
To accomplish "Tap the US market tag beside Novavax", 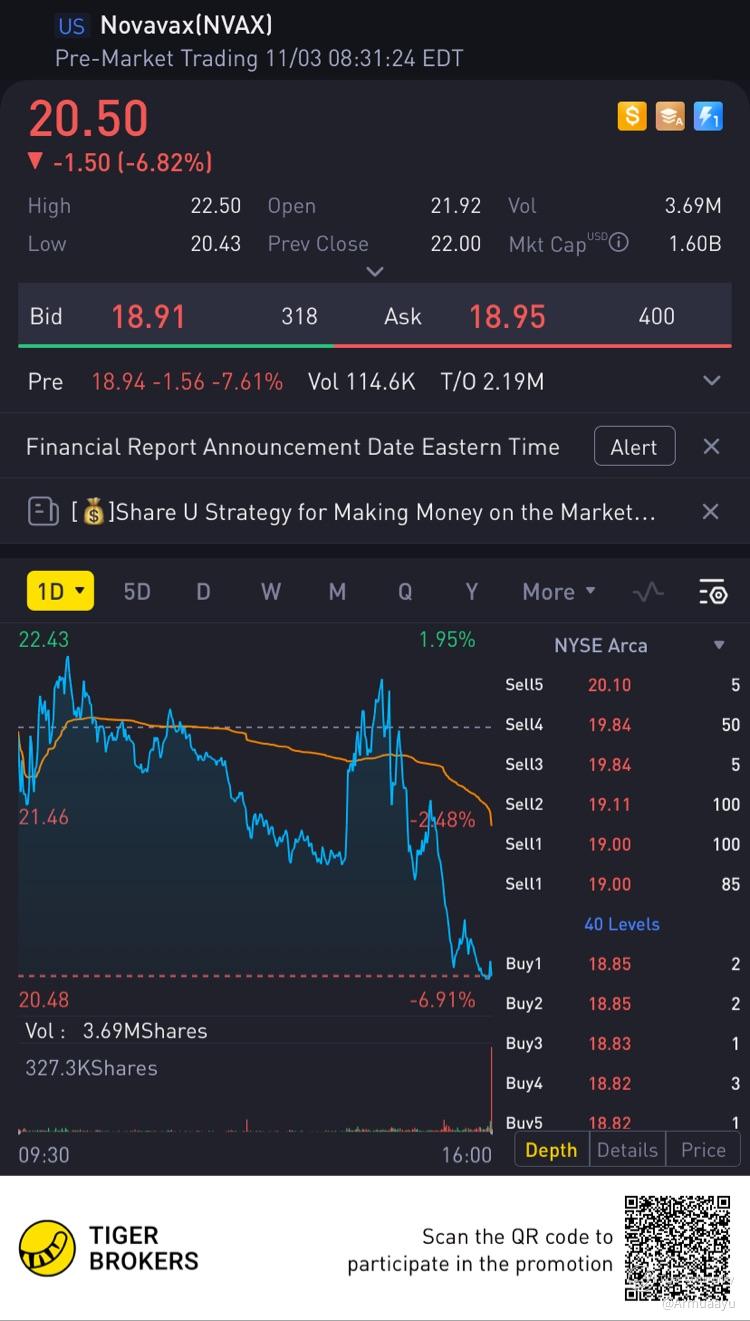I will click(x=72, y=26).
